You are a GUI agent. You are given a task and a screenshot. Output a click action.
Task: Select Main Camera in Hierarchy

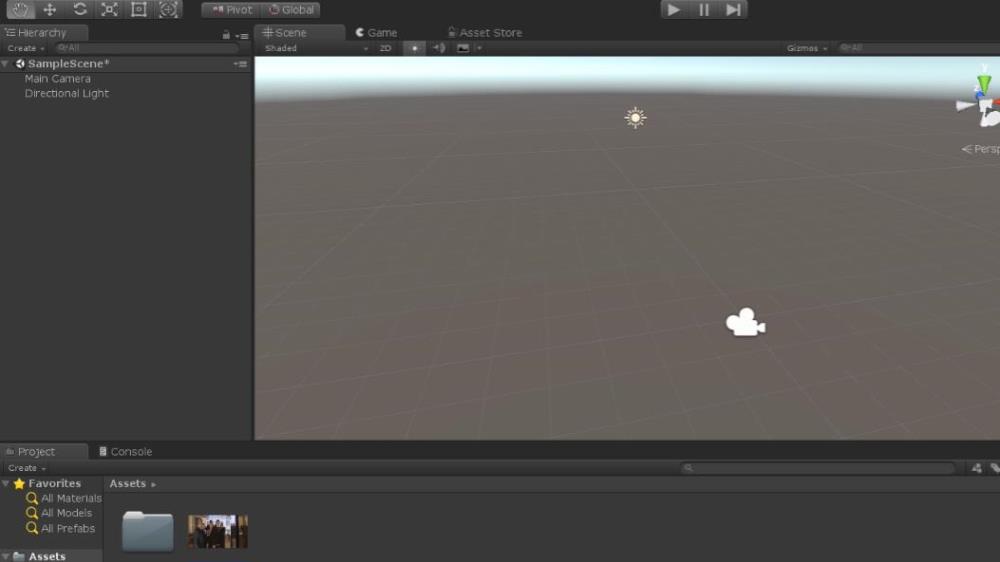tap(57, 78)
